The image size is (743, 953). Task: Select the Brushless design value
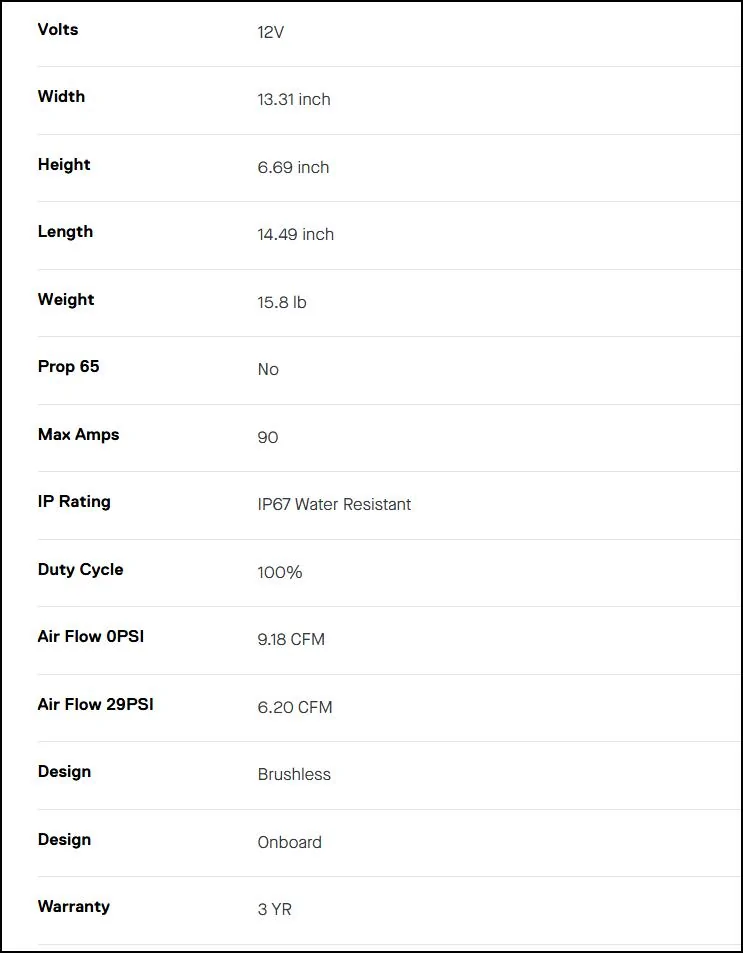click(x=294, y=774)
